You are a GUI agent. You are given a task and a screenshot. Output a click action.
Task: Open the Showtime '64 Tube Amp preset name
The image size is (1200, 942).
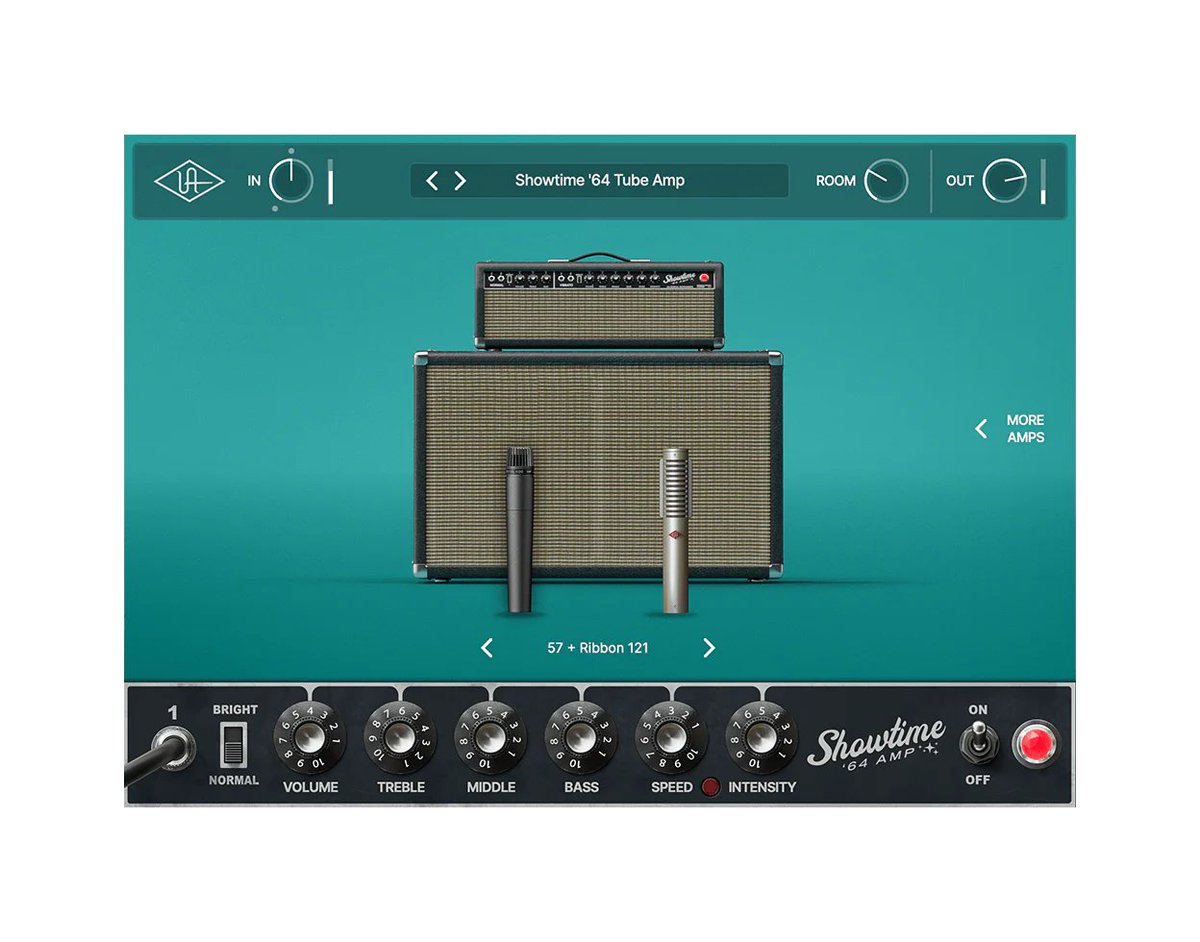click(x=600, y=181)
